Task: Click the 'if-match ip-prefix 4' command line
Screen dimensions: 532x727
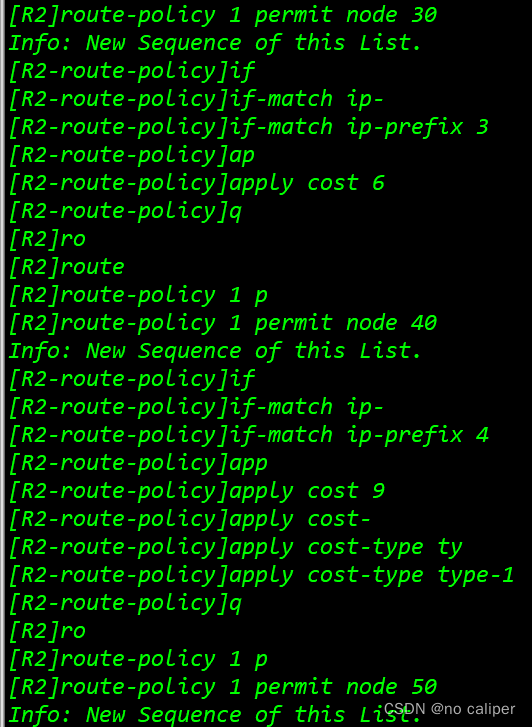Action: 248,436
